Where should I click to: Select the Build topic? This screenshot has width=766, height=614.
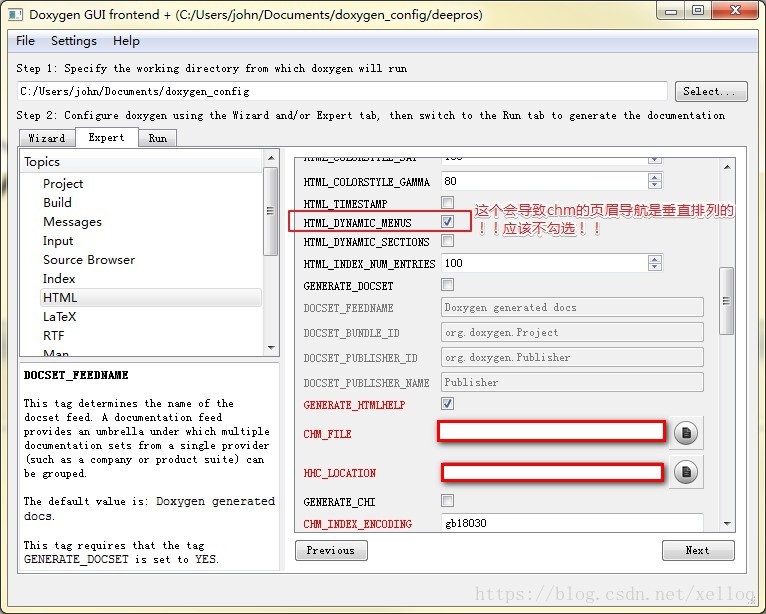point(57,203)
